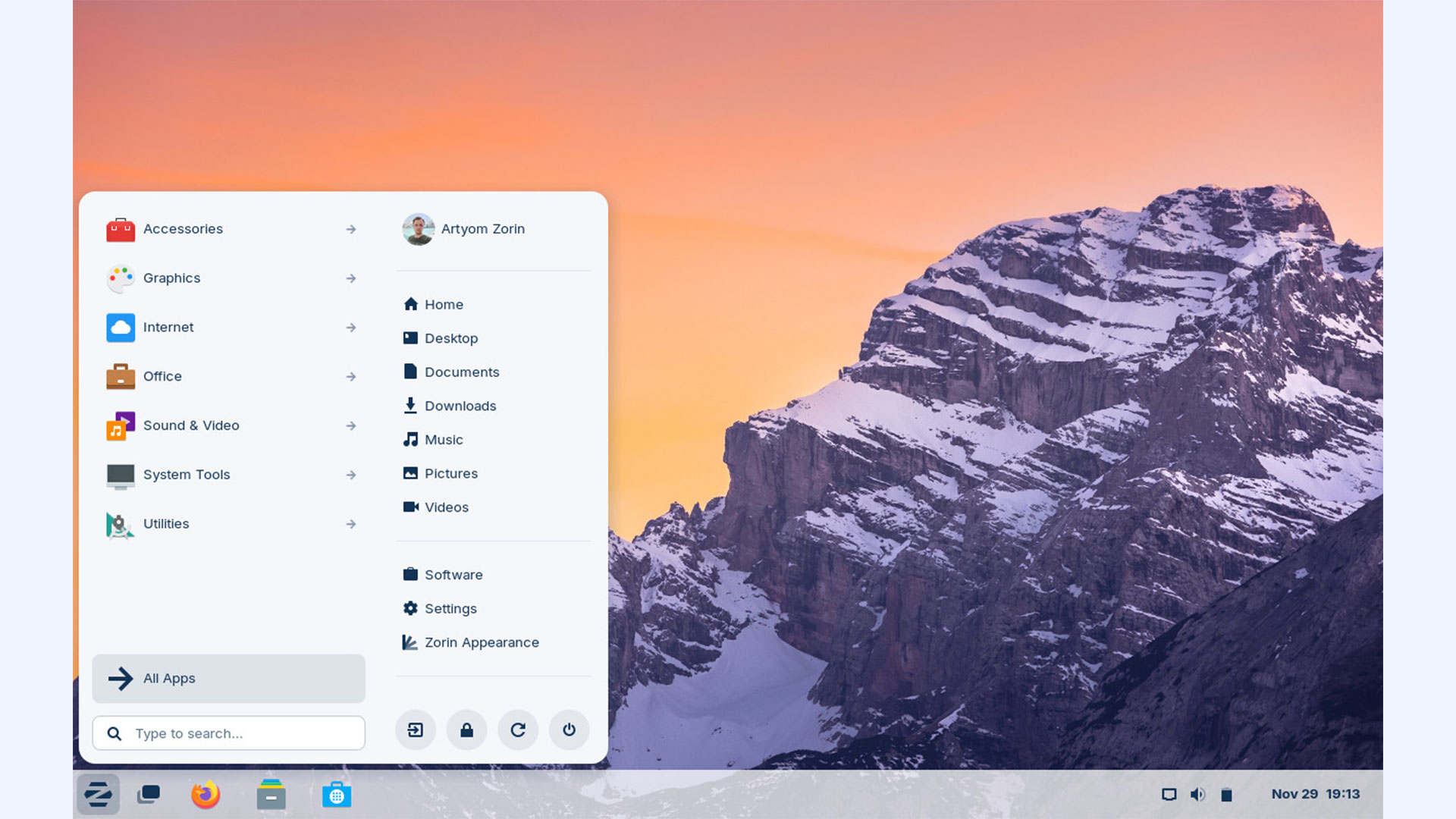Screen dimensions: 1456x819
Task: Click the Music label
Action: coord(444,440)
